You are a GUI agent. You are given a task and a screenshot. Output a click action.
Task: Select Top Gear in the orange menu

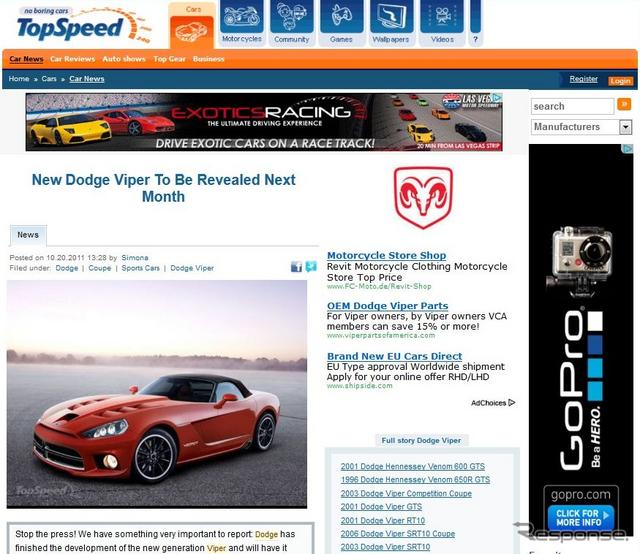coord(169,59)
